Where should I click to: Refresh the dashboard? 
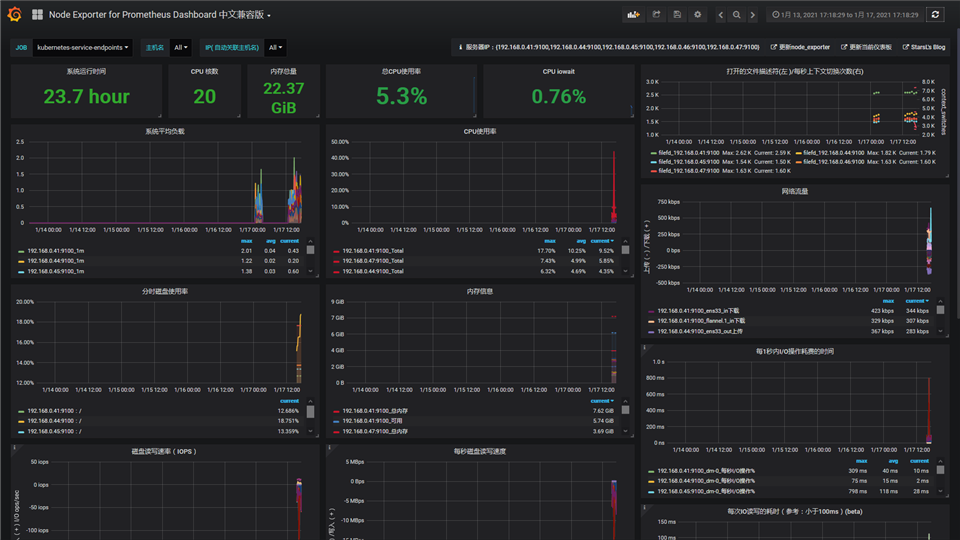[x=936, y=15]
